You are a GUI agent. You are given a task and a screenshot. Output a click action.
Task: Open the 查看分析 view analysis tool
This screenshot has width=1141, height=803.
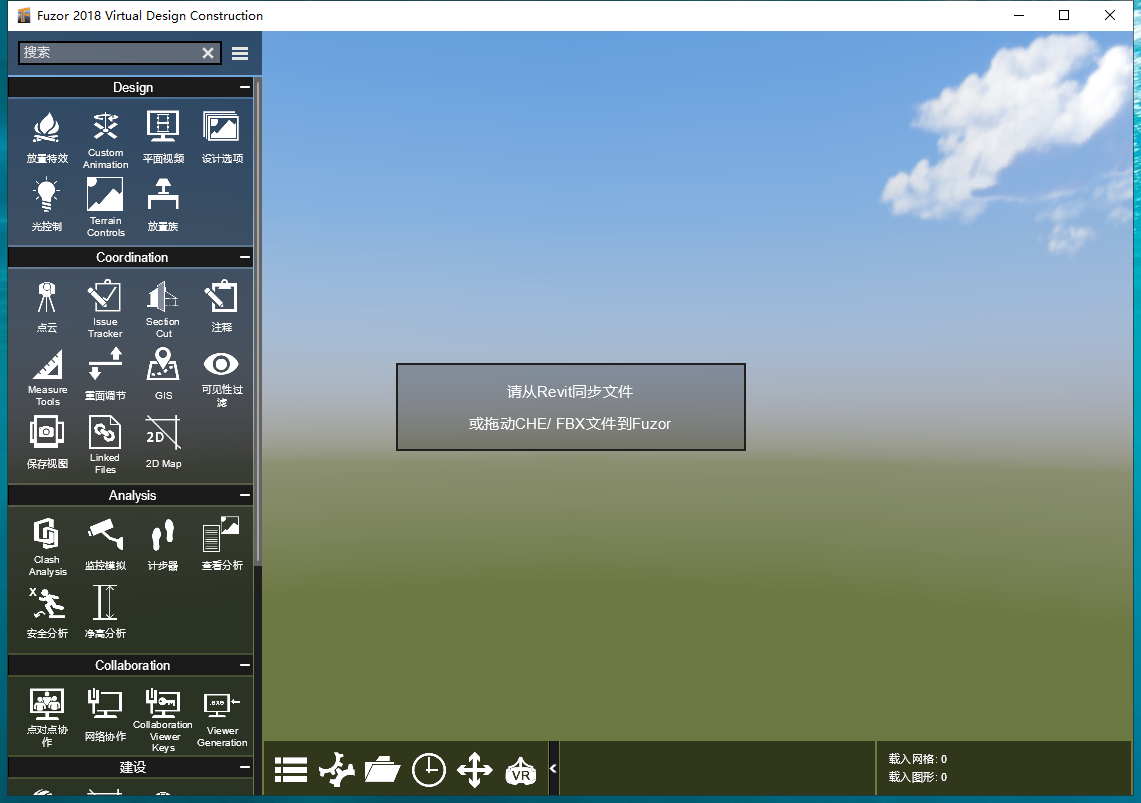(x=222, y=544)
